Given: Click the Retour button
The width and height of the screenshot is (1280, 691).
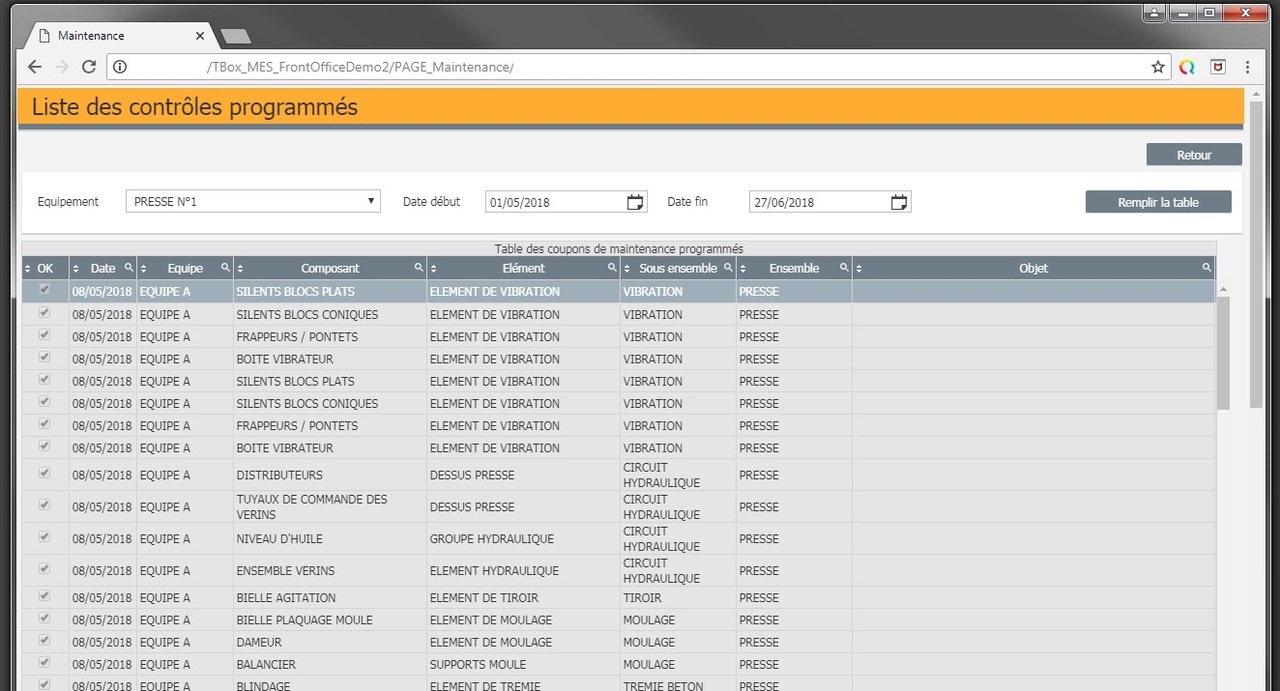Looking at the screenshot, I should pos(1194,155).
